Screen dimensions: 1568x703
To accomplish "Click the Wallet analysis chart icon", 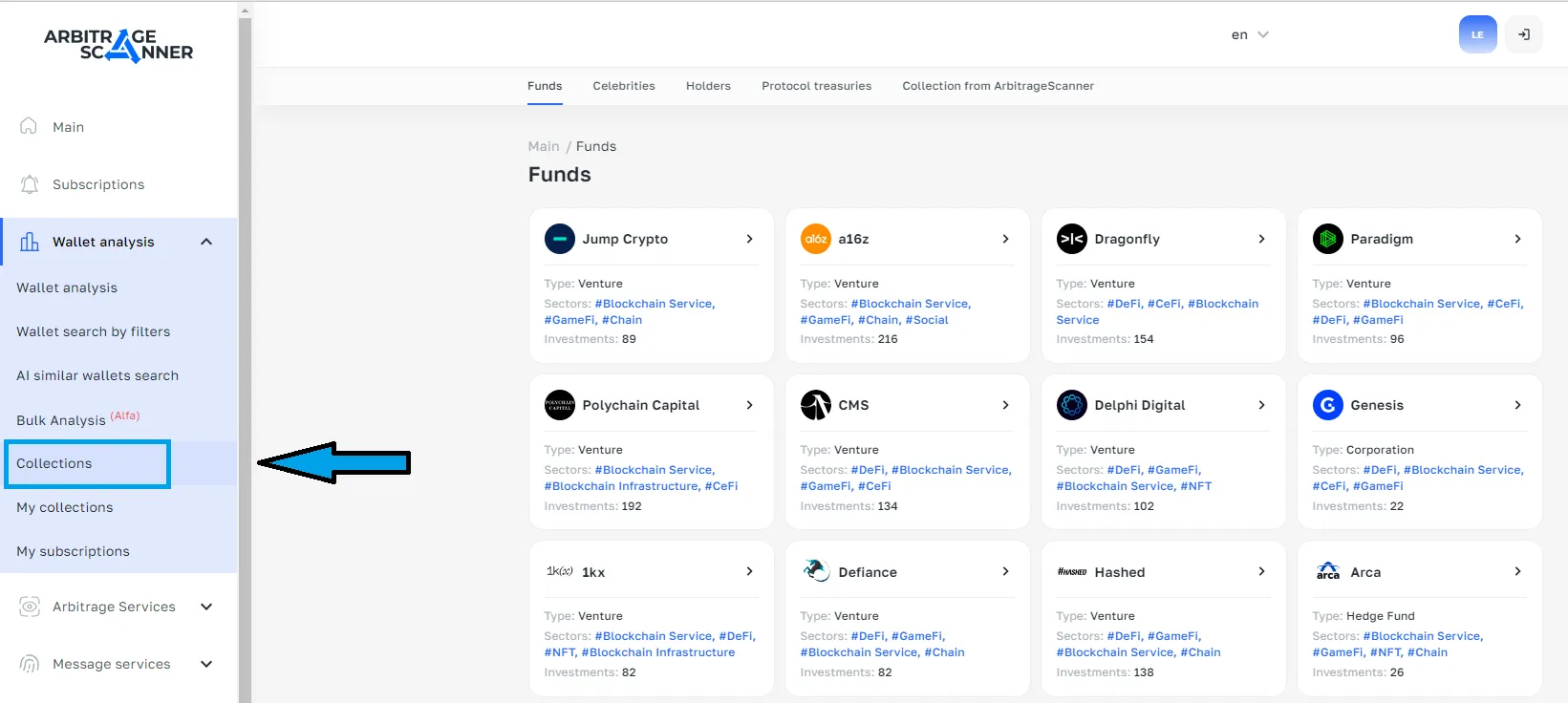I will (x=30, y=242).
